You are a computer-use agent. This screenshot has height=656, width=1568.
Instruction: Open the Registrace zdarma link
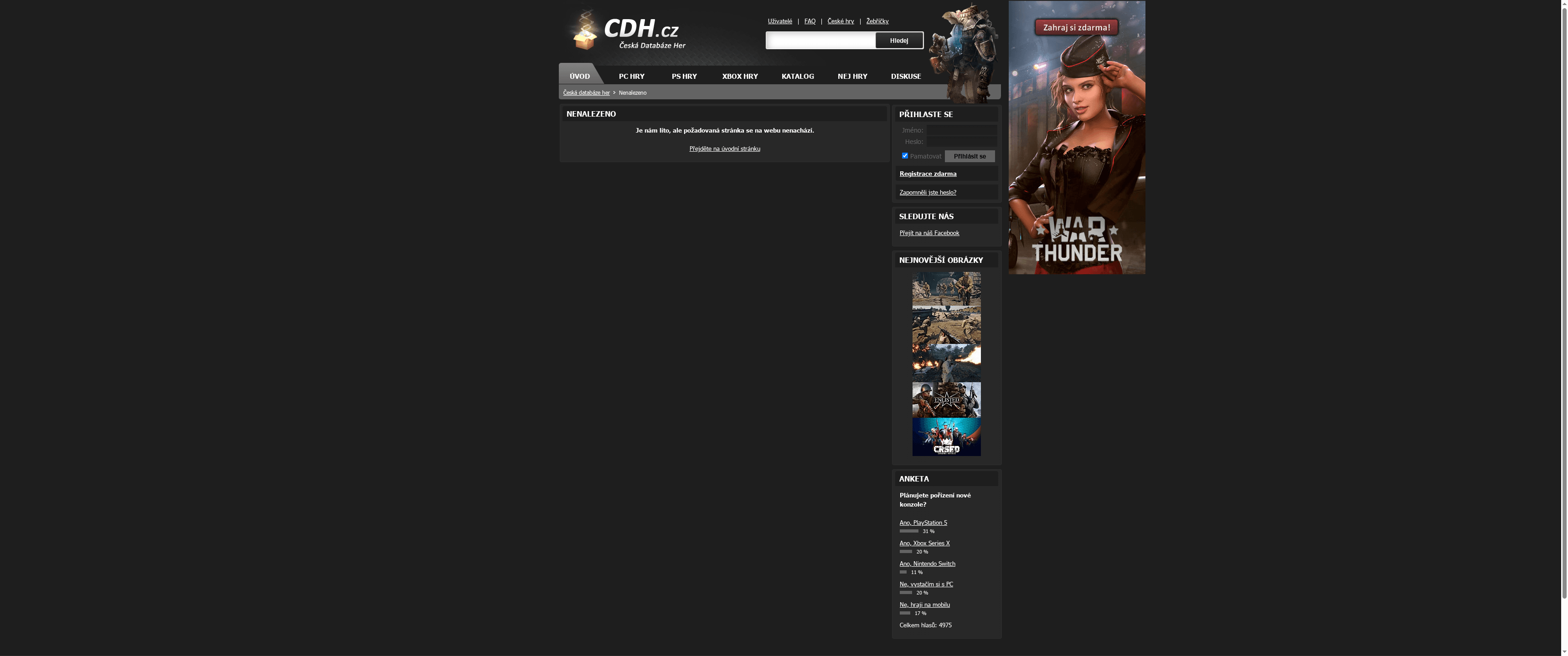pos(928,174)
